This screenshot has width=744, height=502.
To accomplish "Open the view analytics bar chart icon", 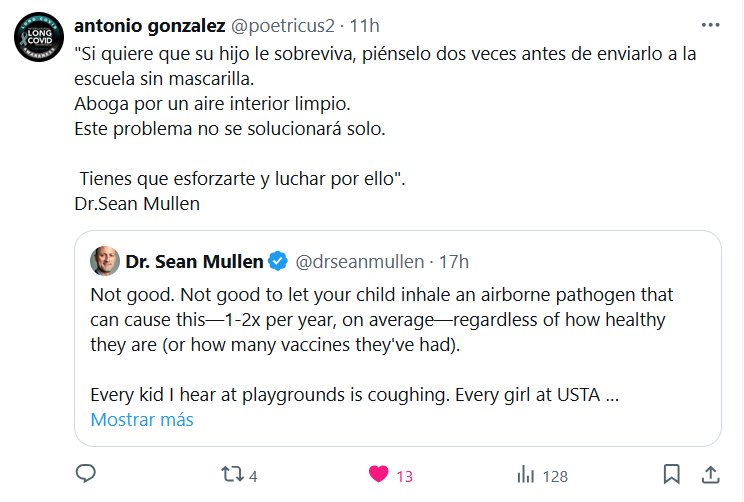I will 525,475.
